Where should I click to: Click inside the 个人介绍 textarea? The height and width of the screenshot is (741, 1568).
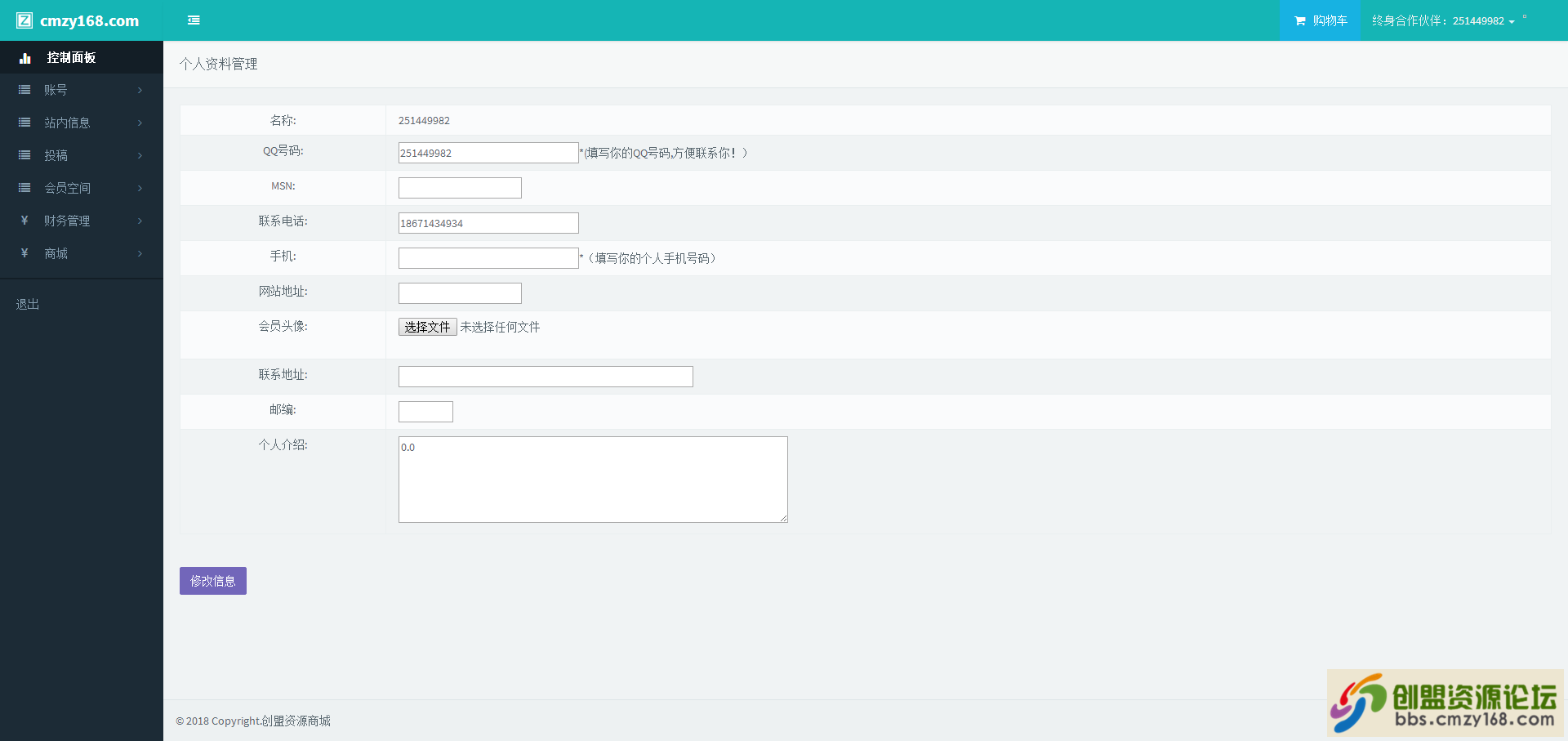click(x=593, y=480)
